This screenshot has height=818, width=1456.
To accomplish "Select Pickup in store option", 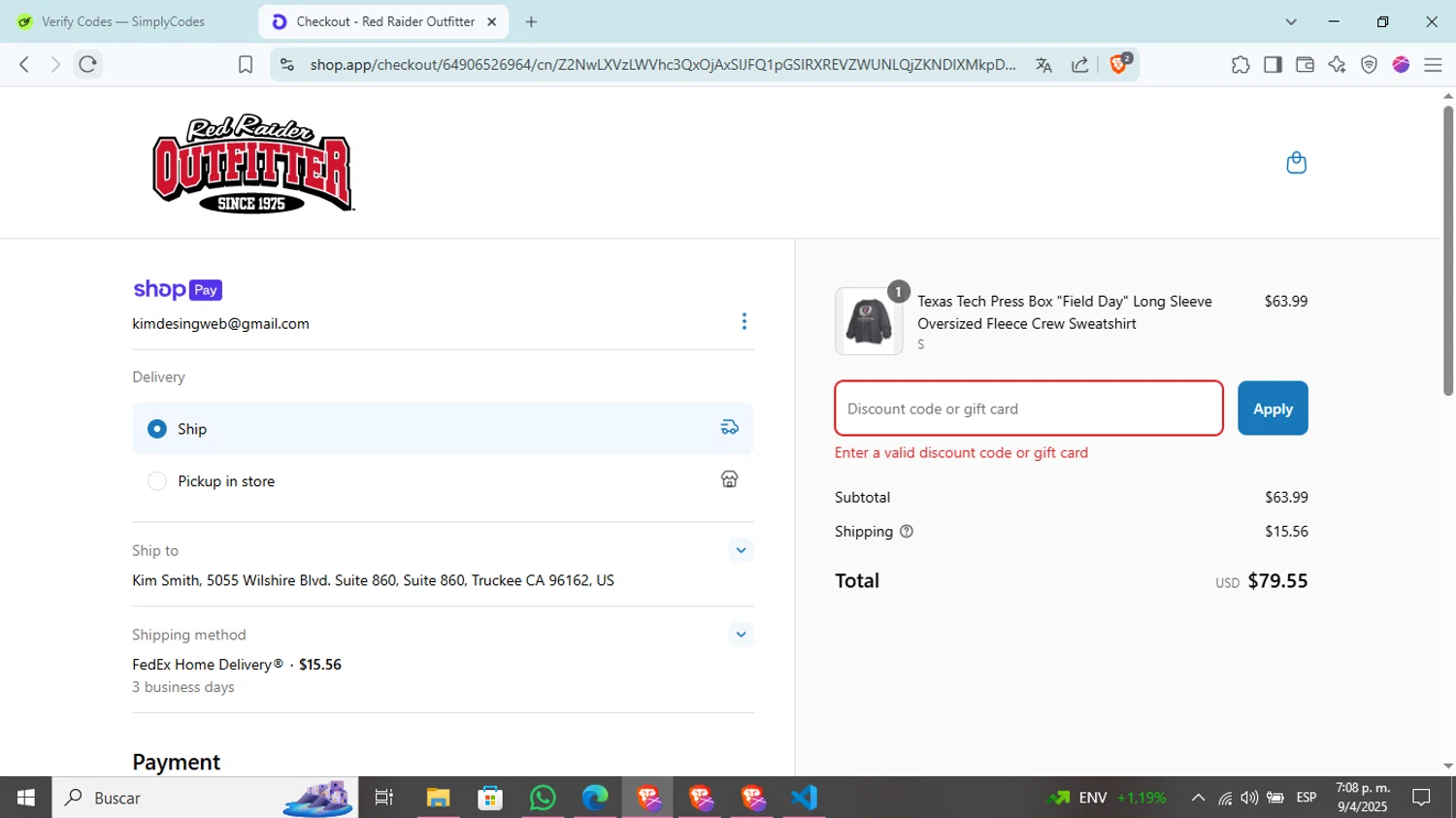I will point(443,480).
